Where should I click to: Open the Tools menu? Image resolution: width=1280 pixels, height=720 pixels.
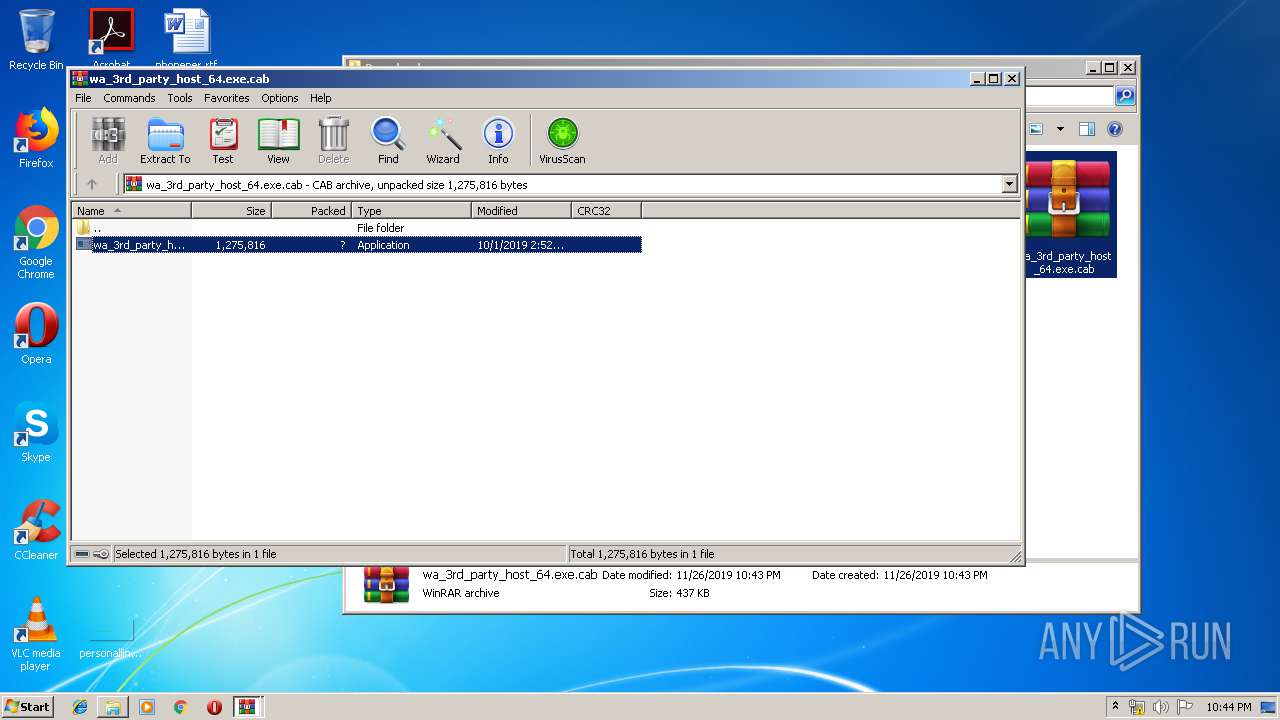tap(180, 98)
